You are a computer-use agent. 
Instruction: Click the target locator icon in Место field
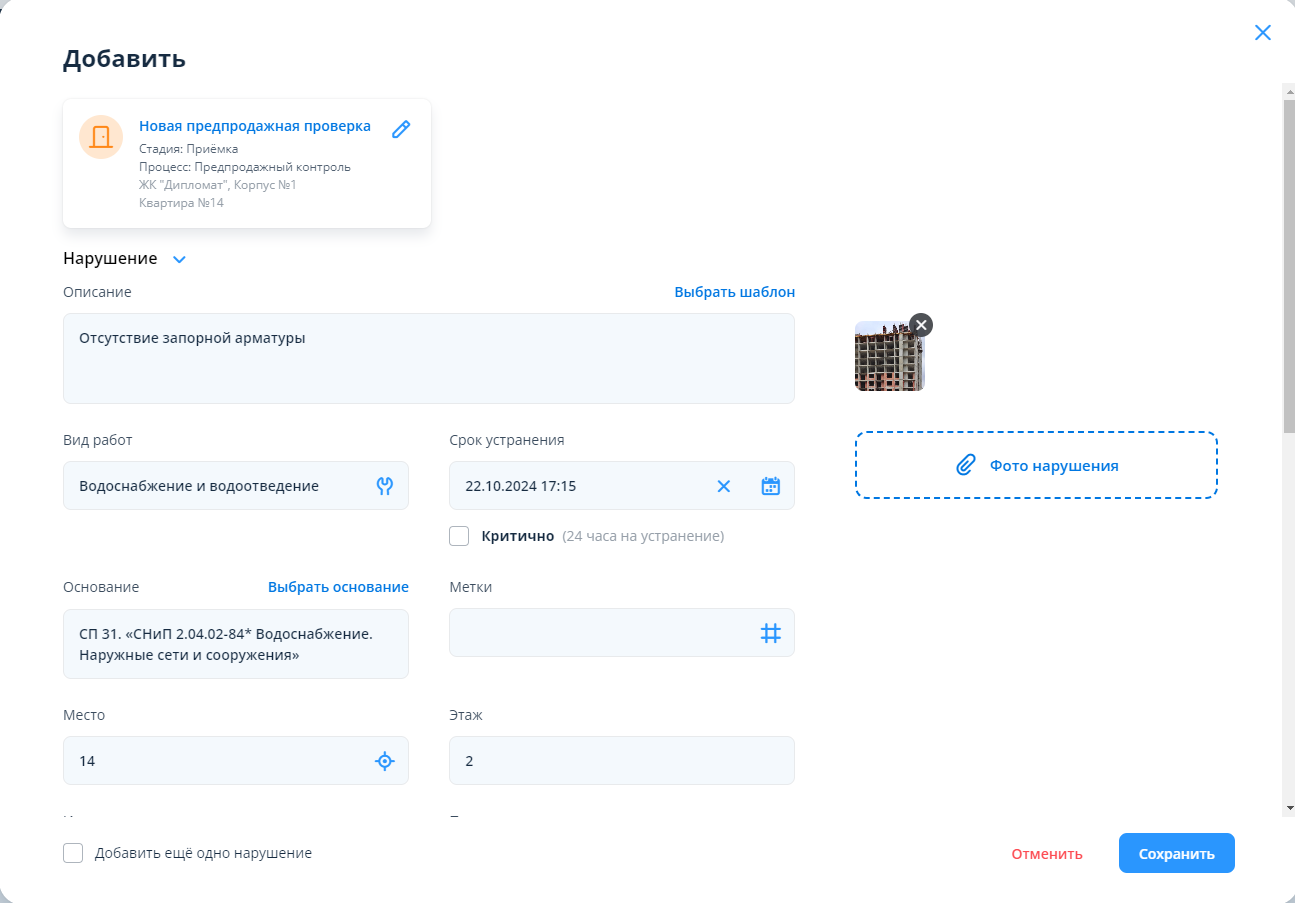[x=385, y=761]
